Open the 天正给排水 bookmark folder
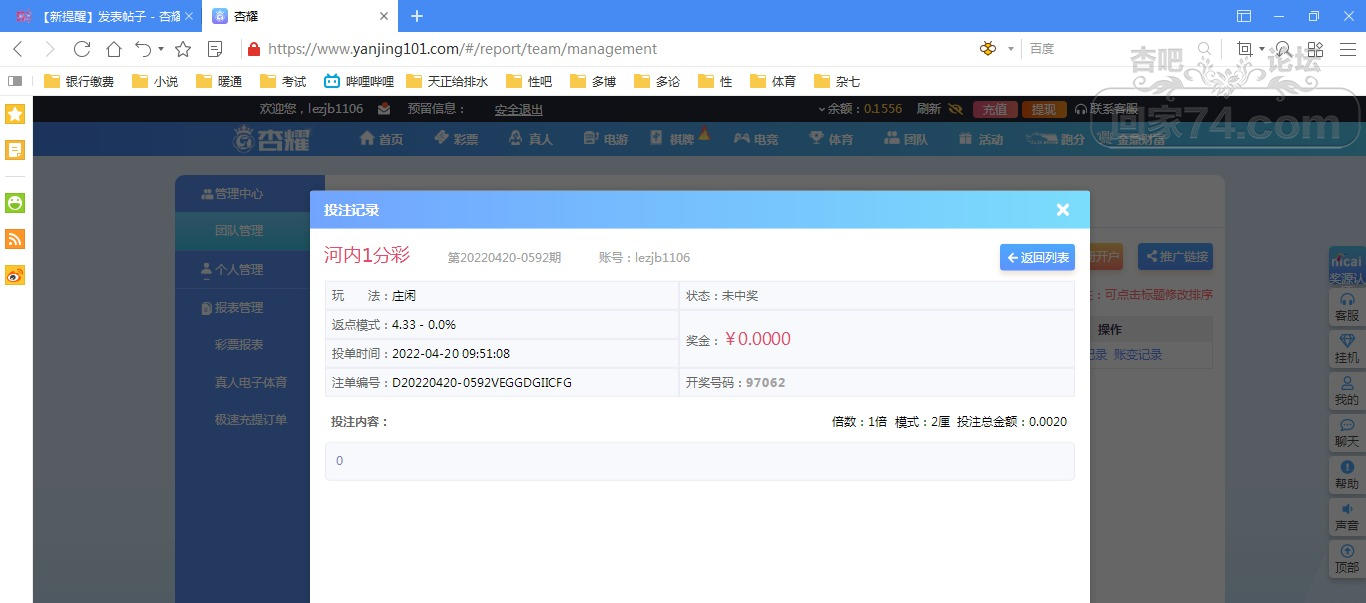This screenshot has height=603, width=1366. click(x=447, y=81)
